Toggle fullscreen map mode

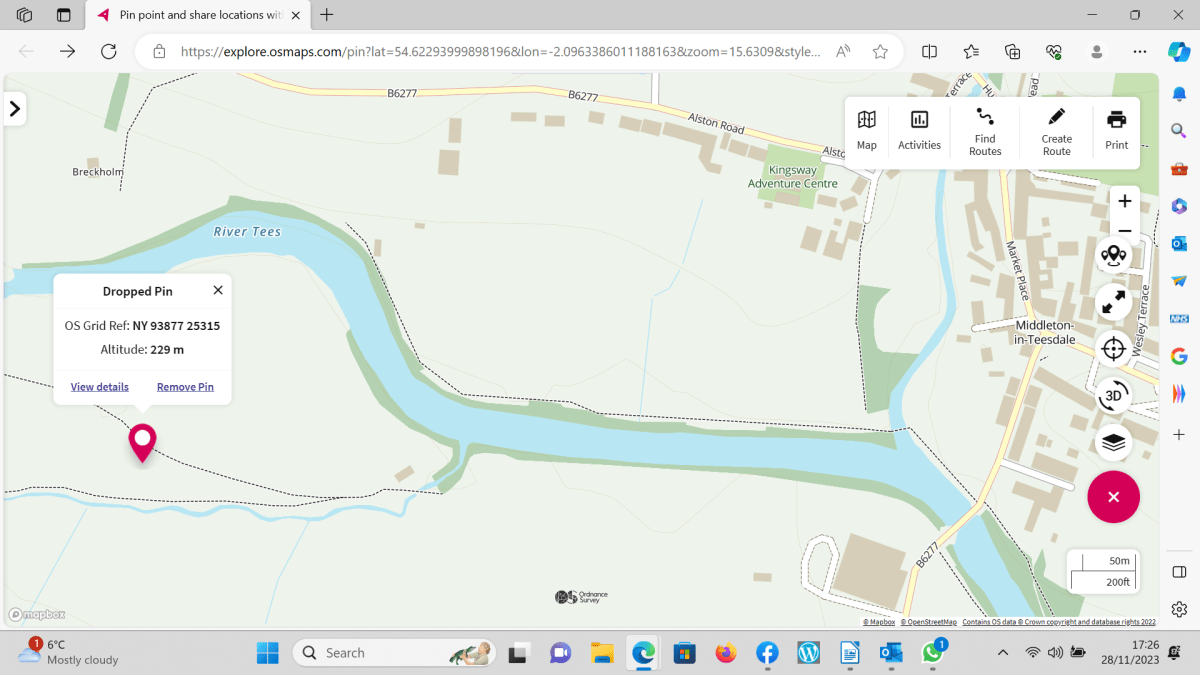[x=1113, y=302]
